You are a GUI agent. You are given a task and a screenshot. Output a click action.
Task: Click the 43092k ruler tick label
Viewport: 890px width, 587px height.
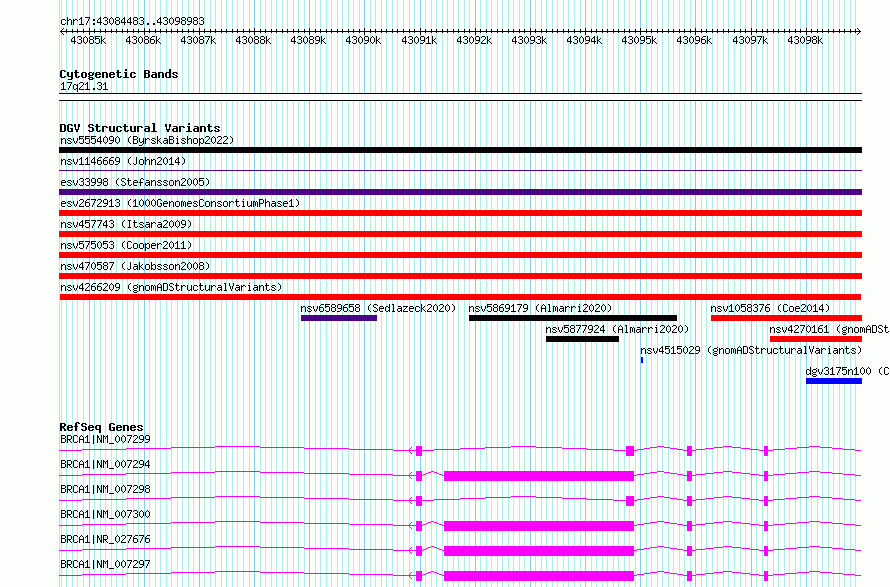click(474, 40)
